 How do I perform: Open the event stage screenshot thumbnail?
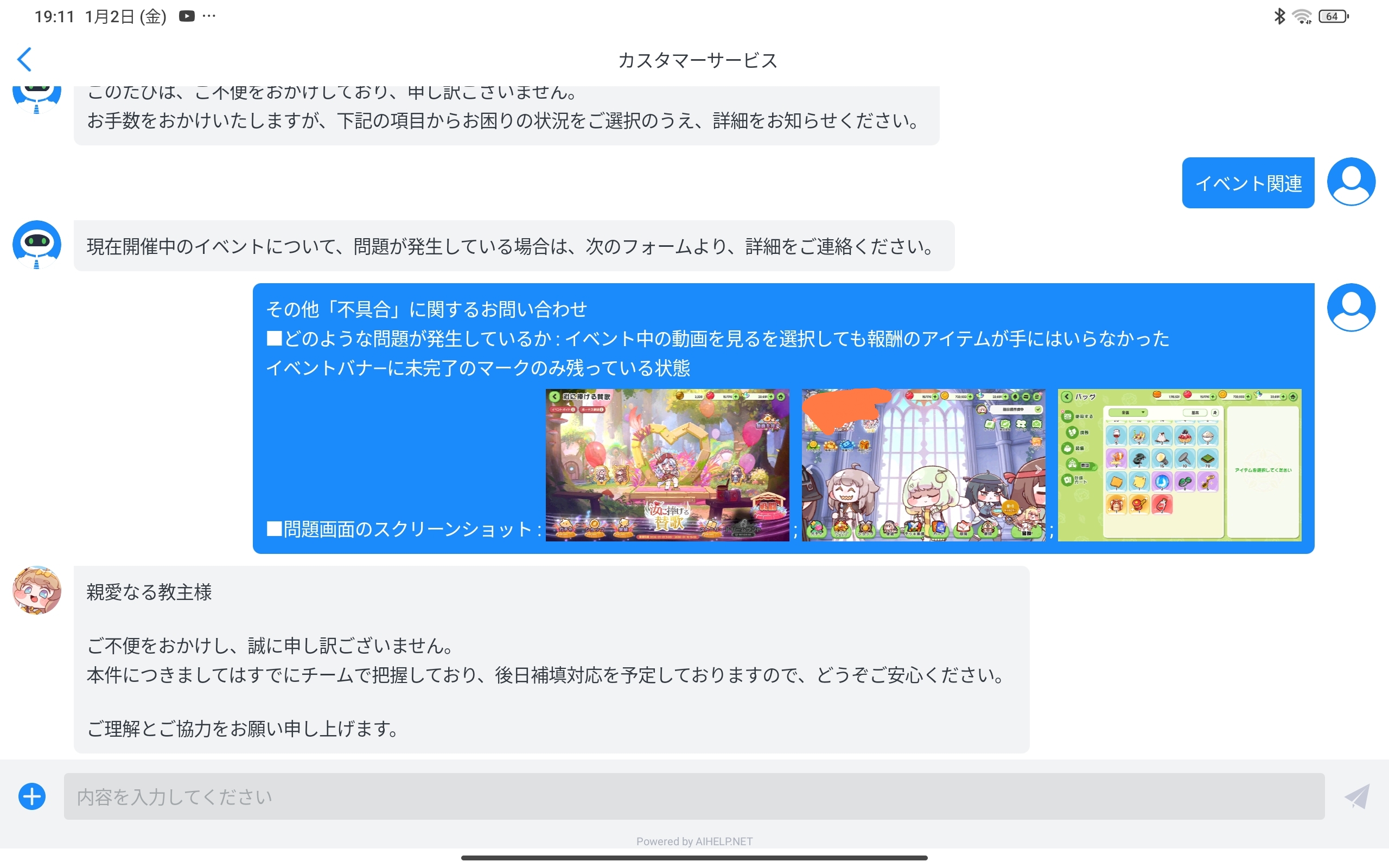[667, 465]
